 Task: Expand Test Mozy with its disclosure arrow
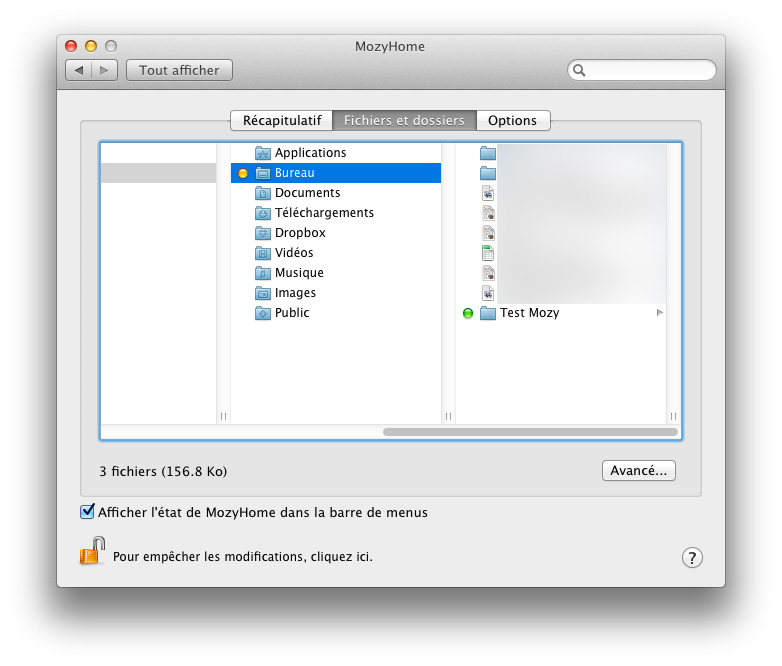(x=660, y=313)
